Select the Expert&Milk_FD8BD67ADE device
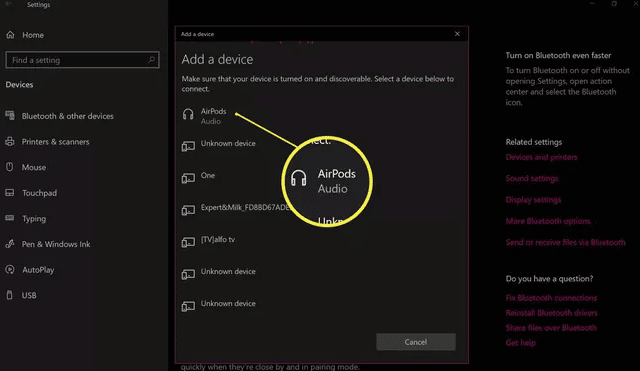Viewport: 640px width, 371px height. click(236, 209)
